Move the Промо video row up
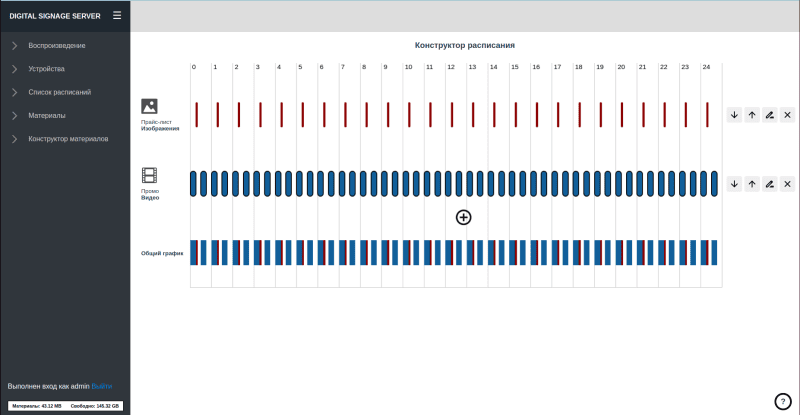 (x=752, y=184)
